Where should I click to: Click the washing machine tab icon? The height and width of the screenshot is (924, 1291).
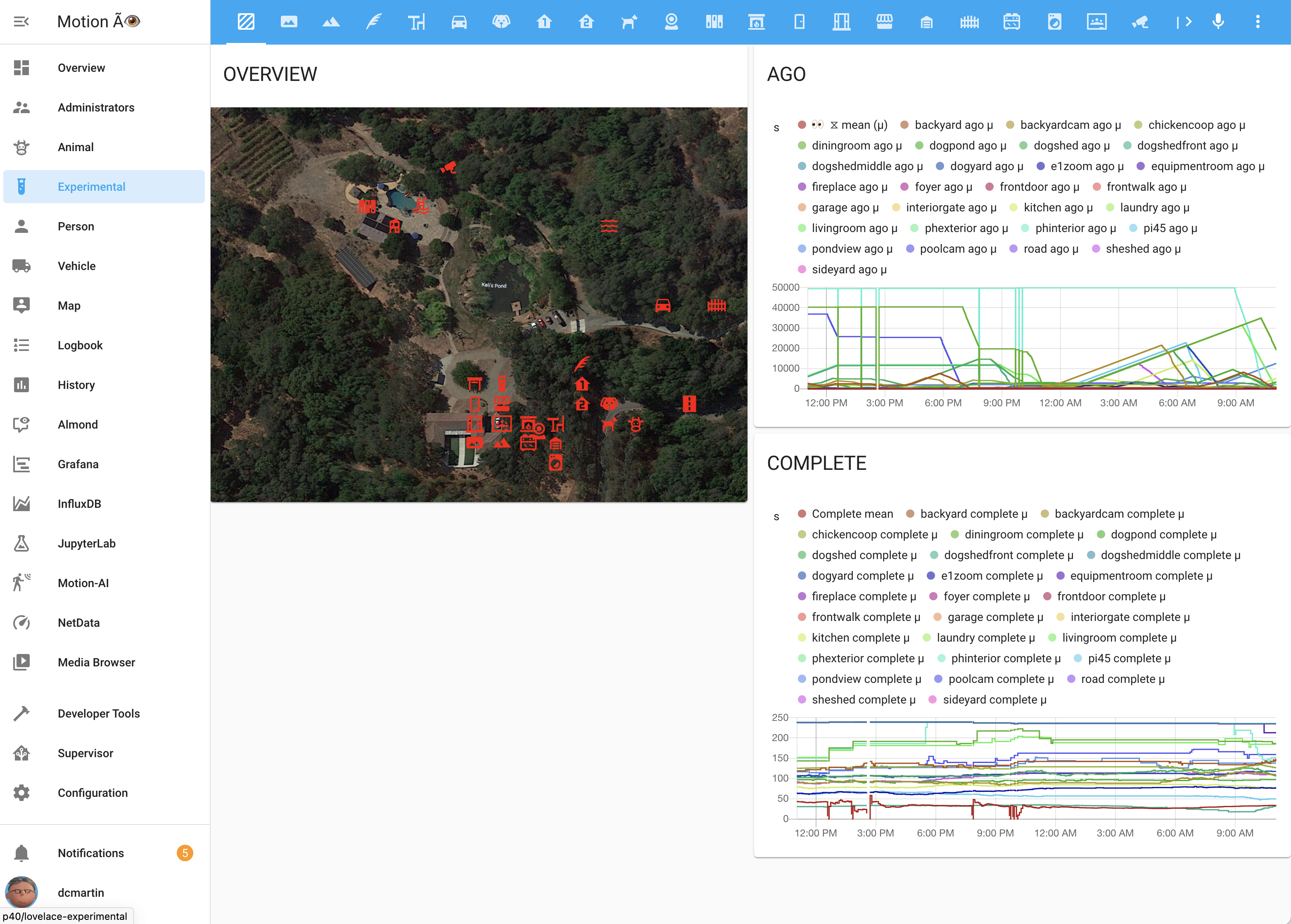(1054, 22)
